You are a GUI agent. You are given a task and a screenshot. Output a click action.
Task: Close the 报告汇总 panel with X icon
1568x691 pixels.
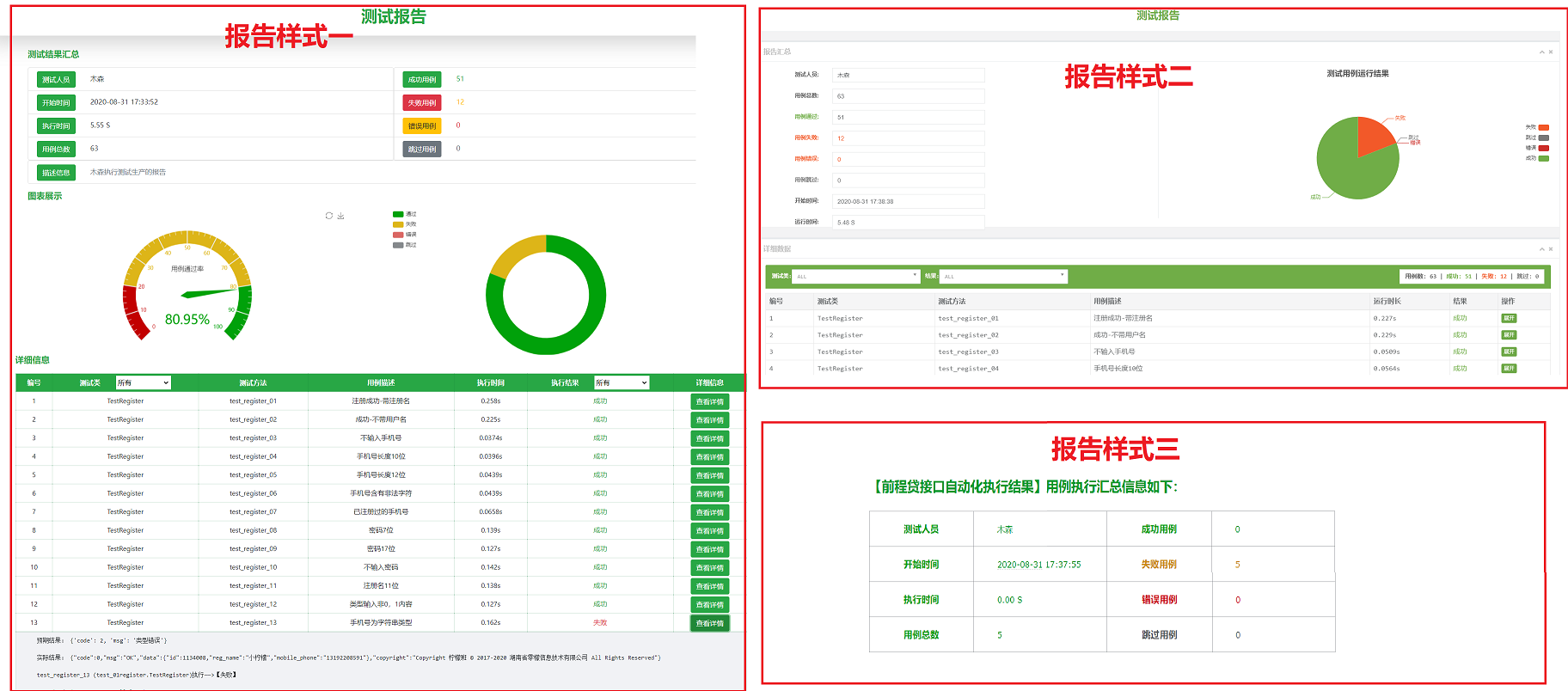pos(1551,52)
